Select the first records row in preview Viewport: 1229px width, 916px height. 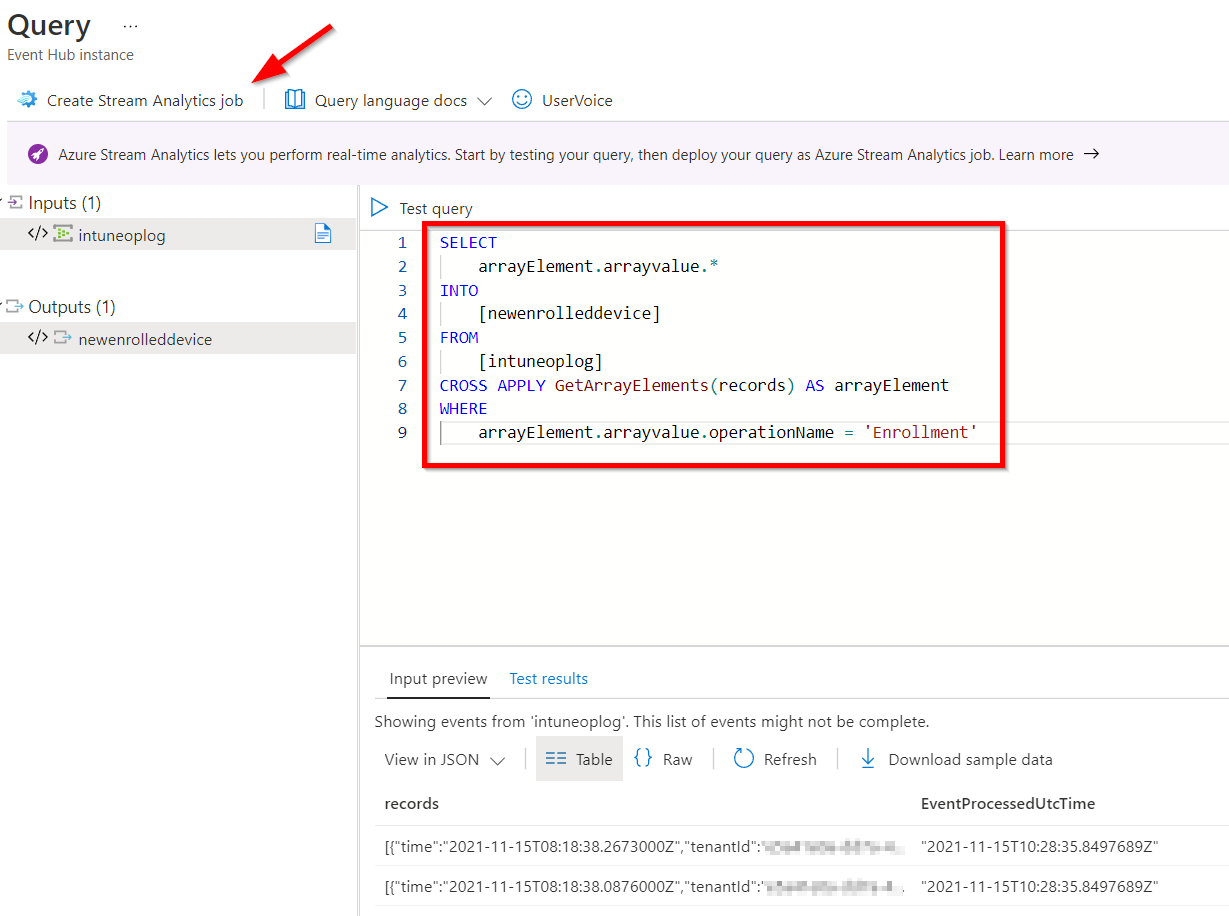point(600,846)
